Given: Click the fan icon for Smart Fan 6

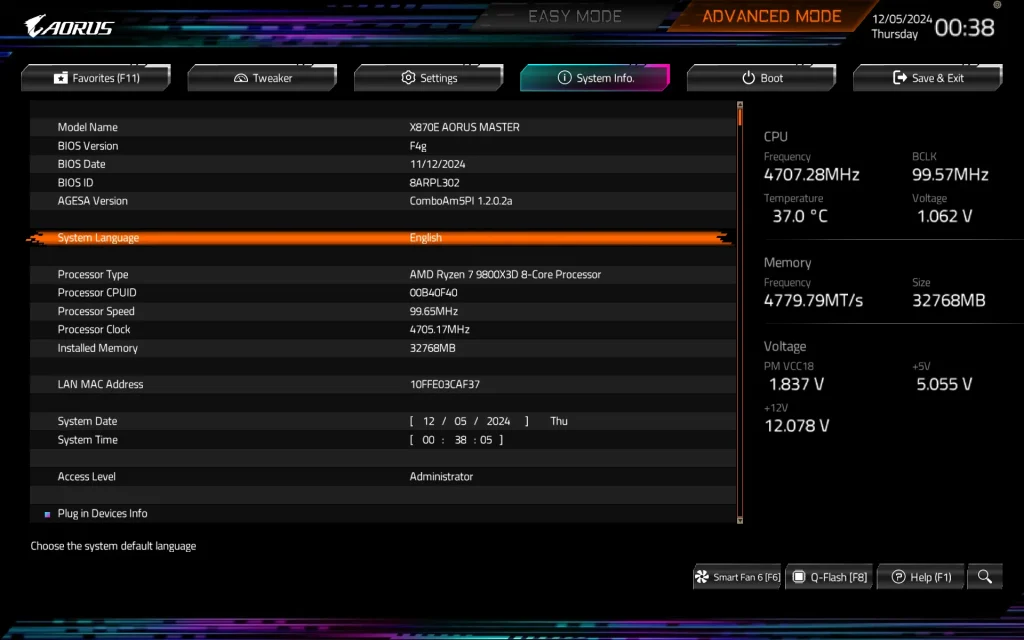Looking at the screenshot, I should pos(702,576).
